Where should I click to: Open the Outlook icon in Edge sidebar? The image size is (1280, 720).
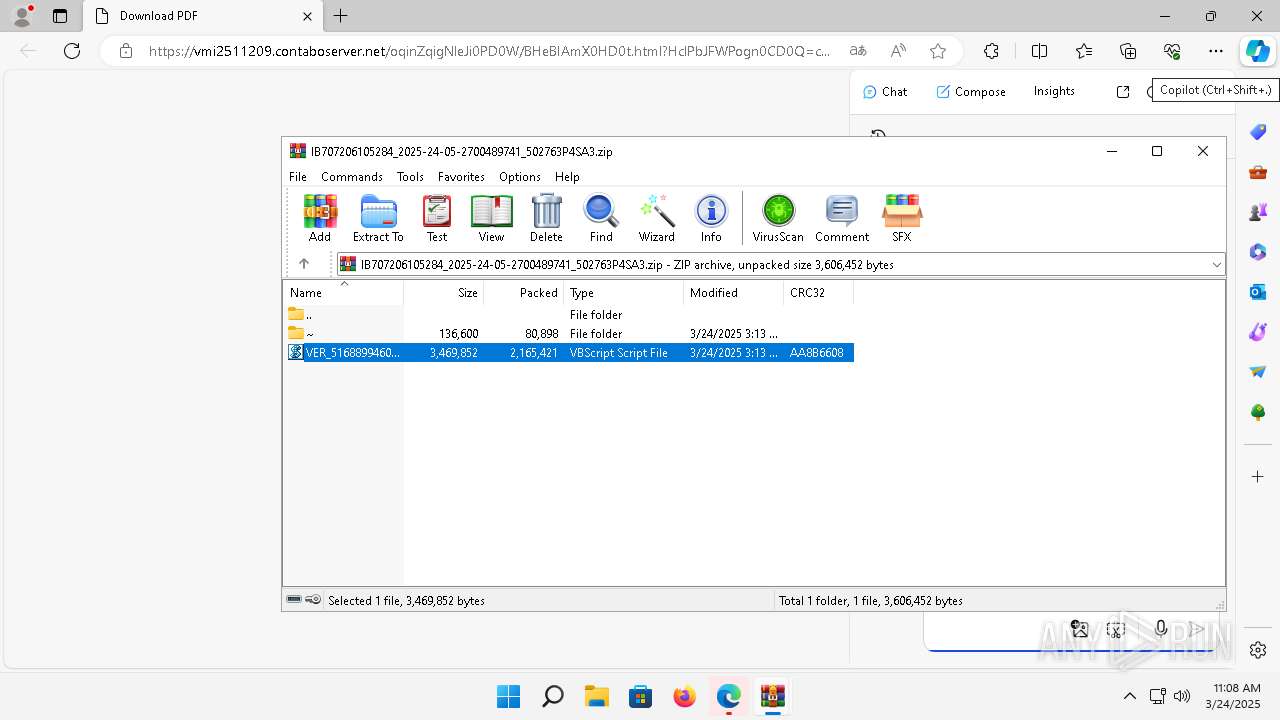tap(1258, 292)
